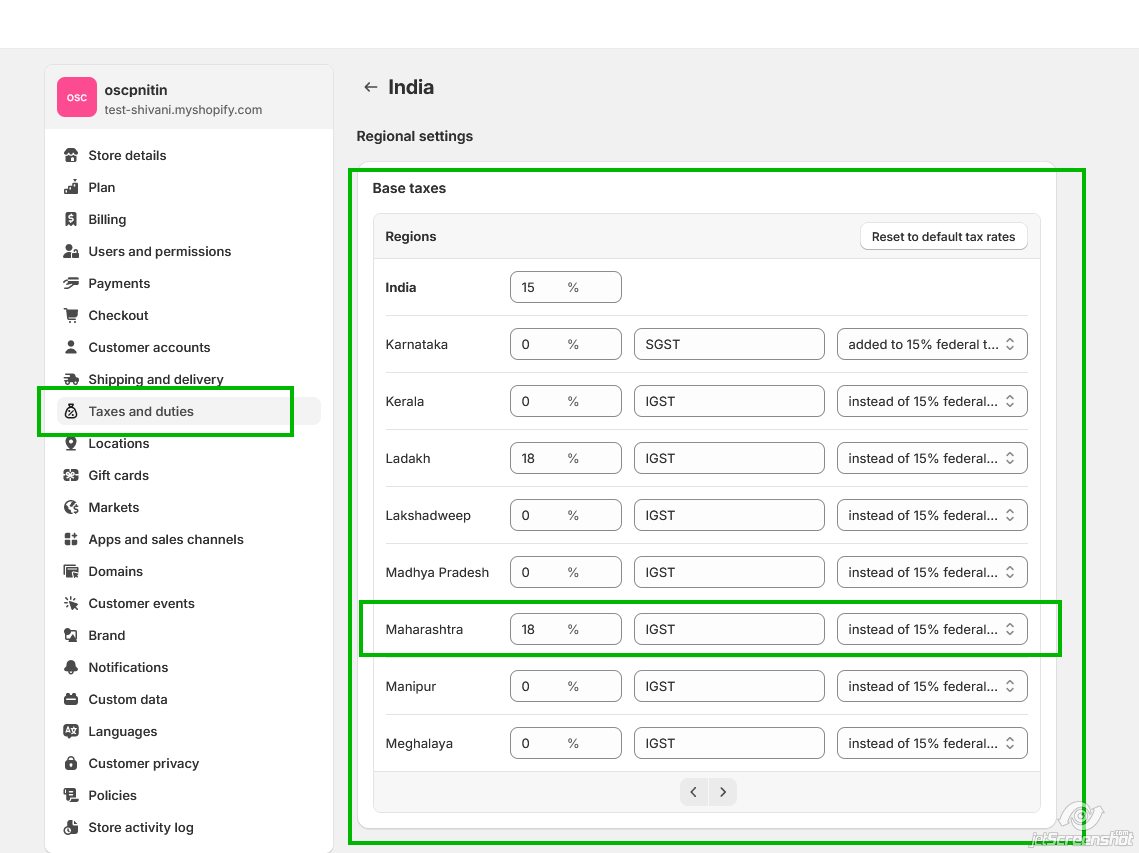The height and width of the screenshot is (853, 1139).
Task: Open Maharashtra tax calculation dropdown
Action: tap(931, 629)
